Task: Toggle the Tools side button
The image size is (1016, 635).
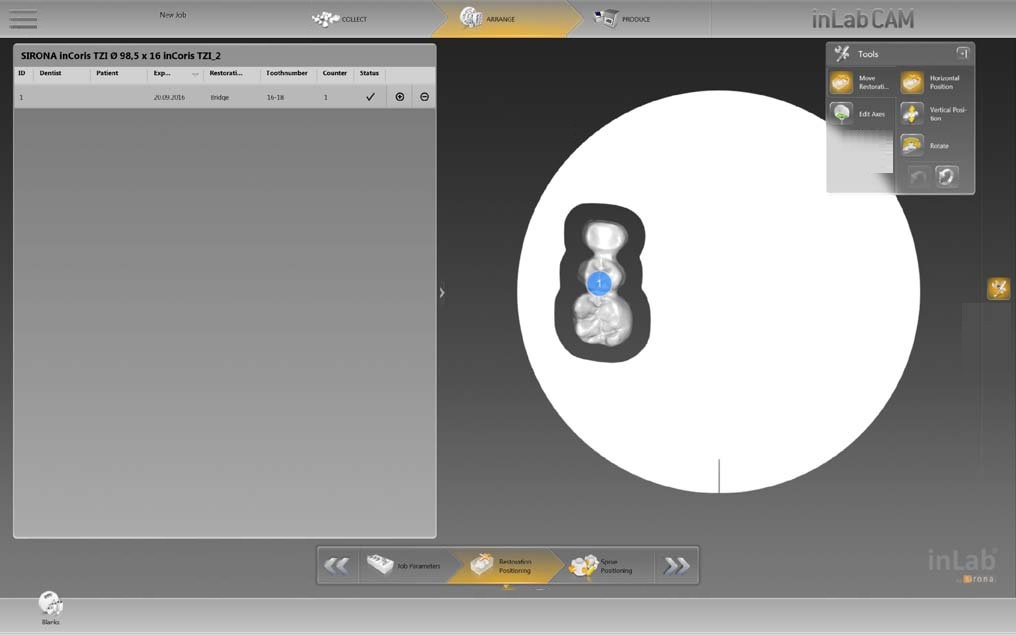Action: coord(999,288)
